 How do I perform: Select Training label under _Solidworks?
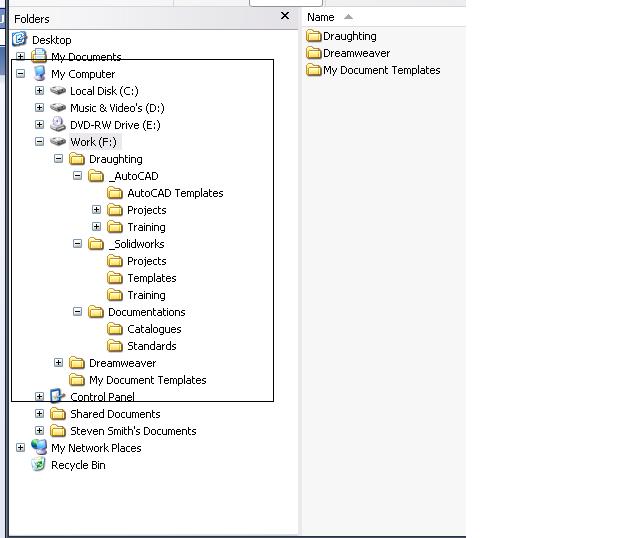point(146,295)
